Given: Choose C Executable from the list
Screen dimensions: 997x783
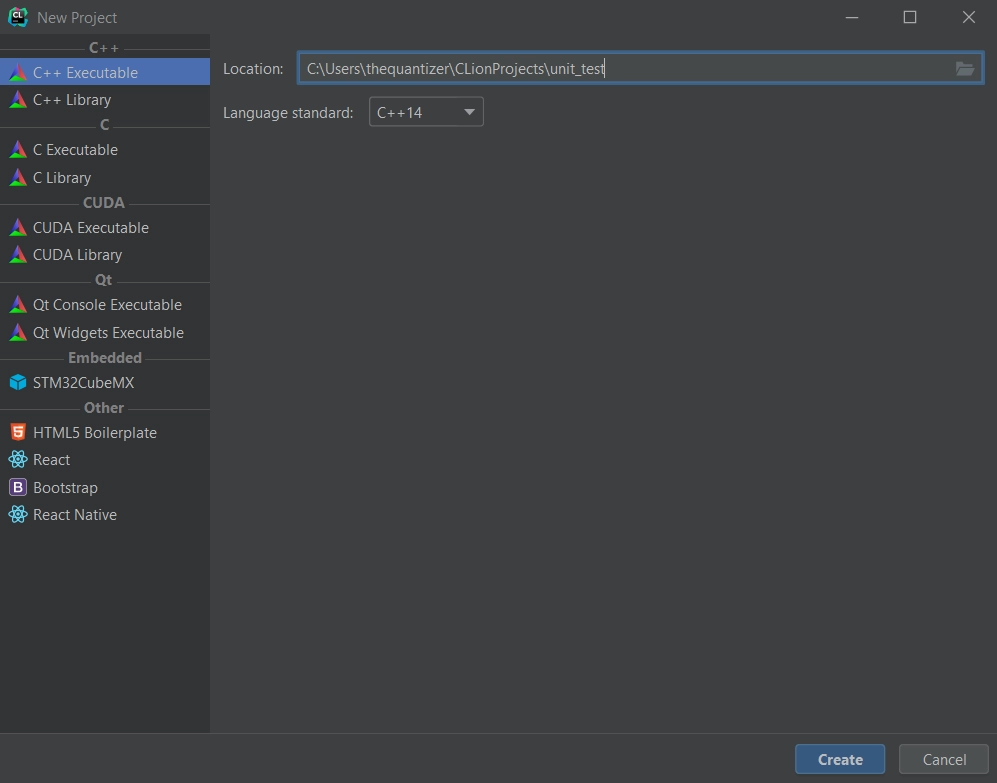Looking at the screenshot, I should coord(105,149).
